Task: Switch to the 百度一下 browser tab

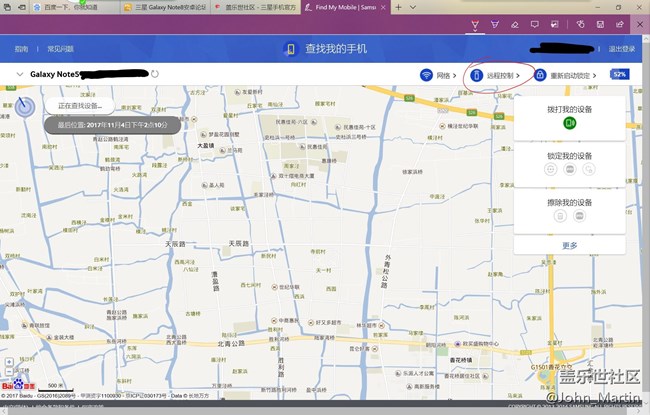Action: pyautogui.click(x=75, y=7)
